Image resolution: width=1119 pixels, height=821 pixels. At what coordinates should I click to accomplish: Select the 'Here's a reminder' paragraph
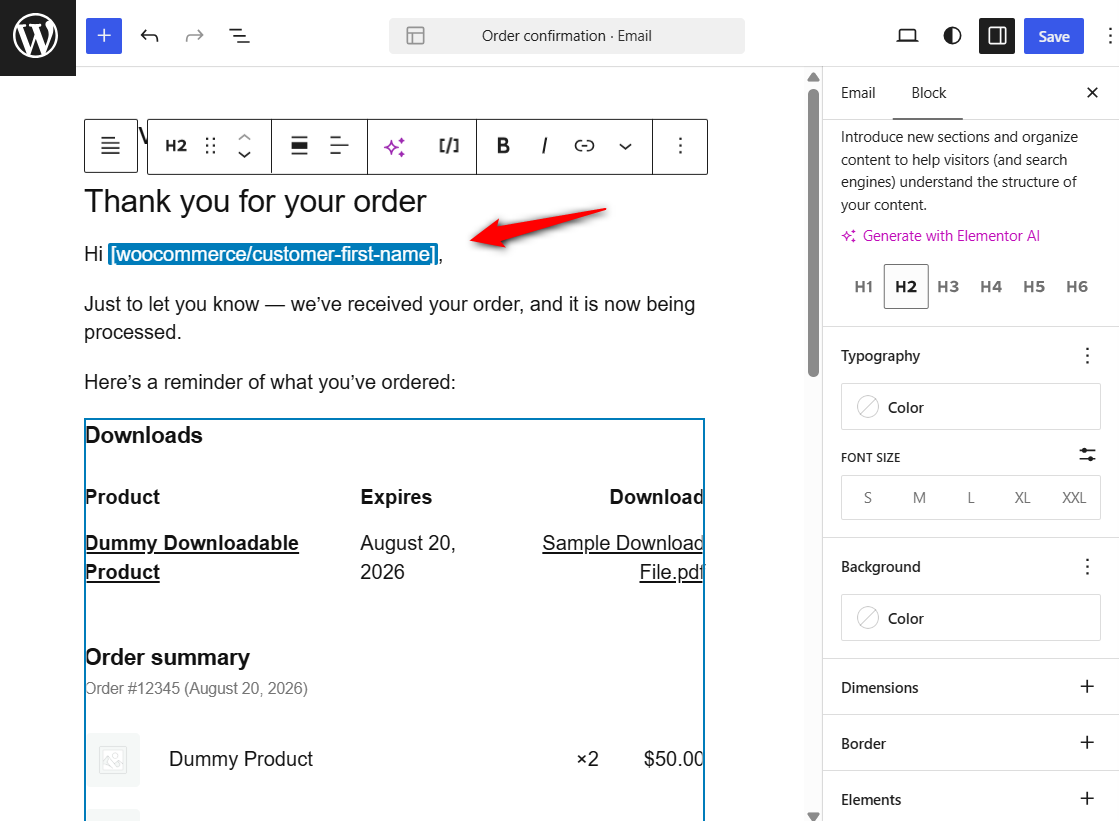click(270, 382)
